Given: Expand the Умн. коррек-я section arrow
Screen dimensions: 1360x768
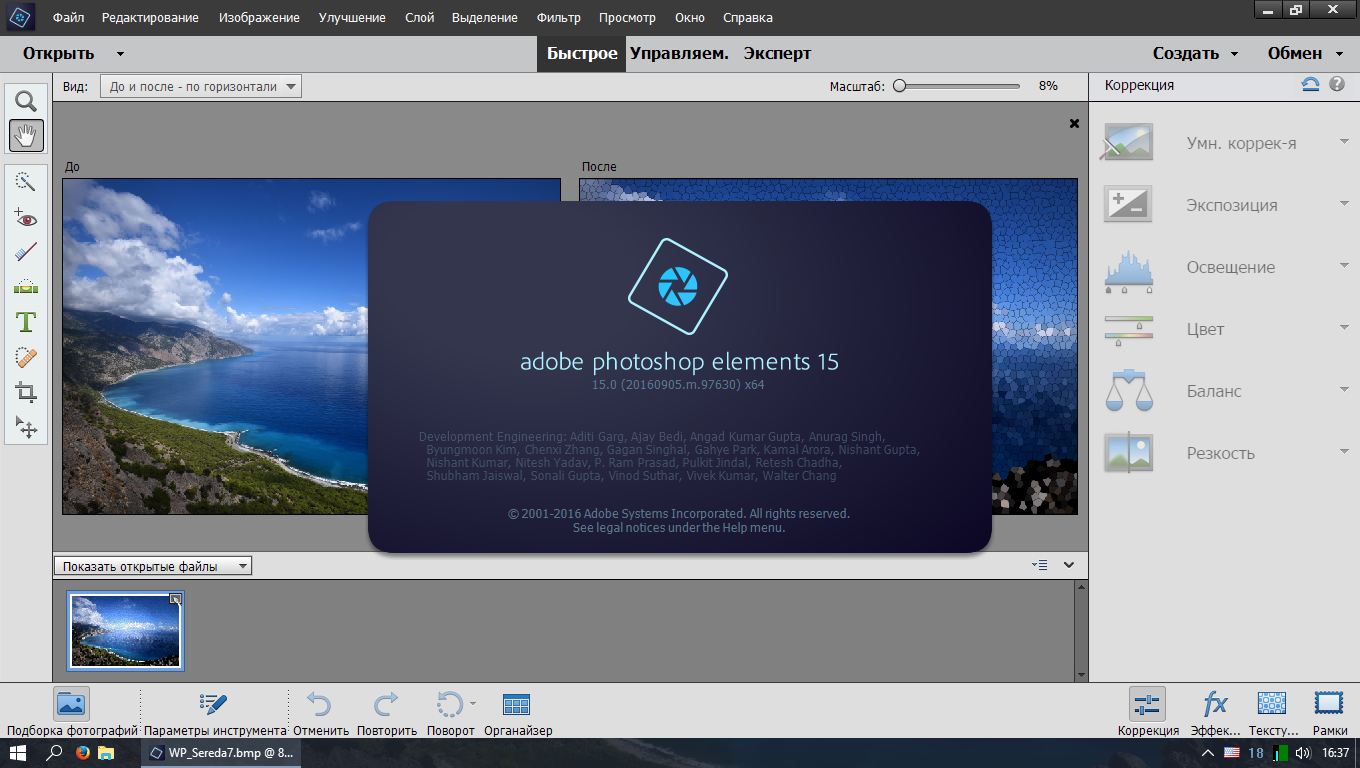Looking at the screenshot, I should point(1344,142).
